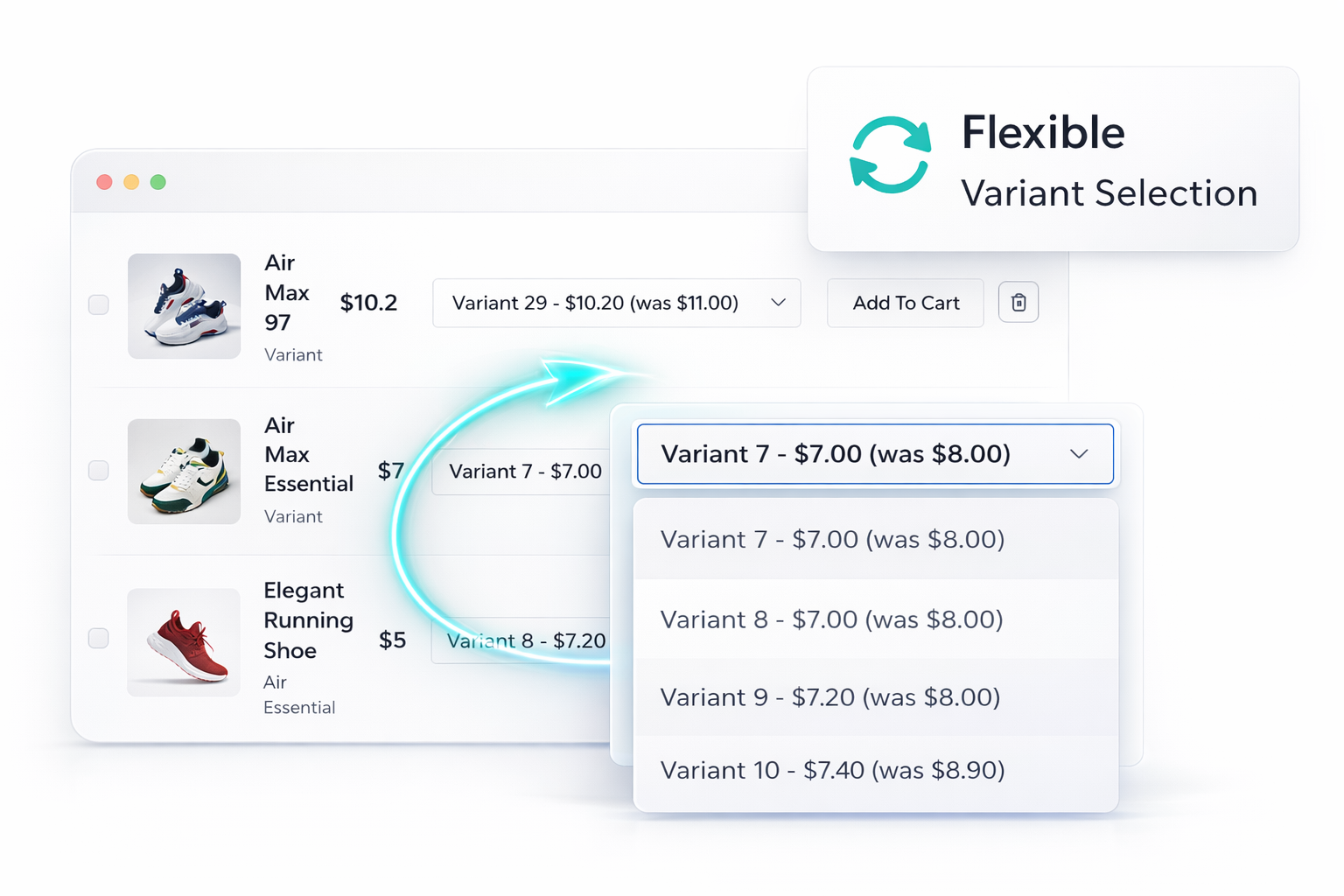1344x896 pixels.
Task: Click the Air Max Essential shoe image
Action: [x=184, y=472]
